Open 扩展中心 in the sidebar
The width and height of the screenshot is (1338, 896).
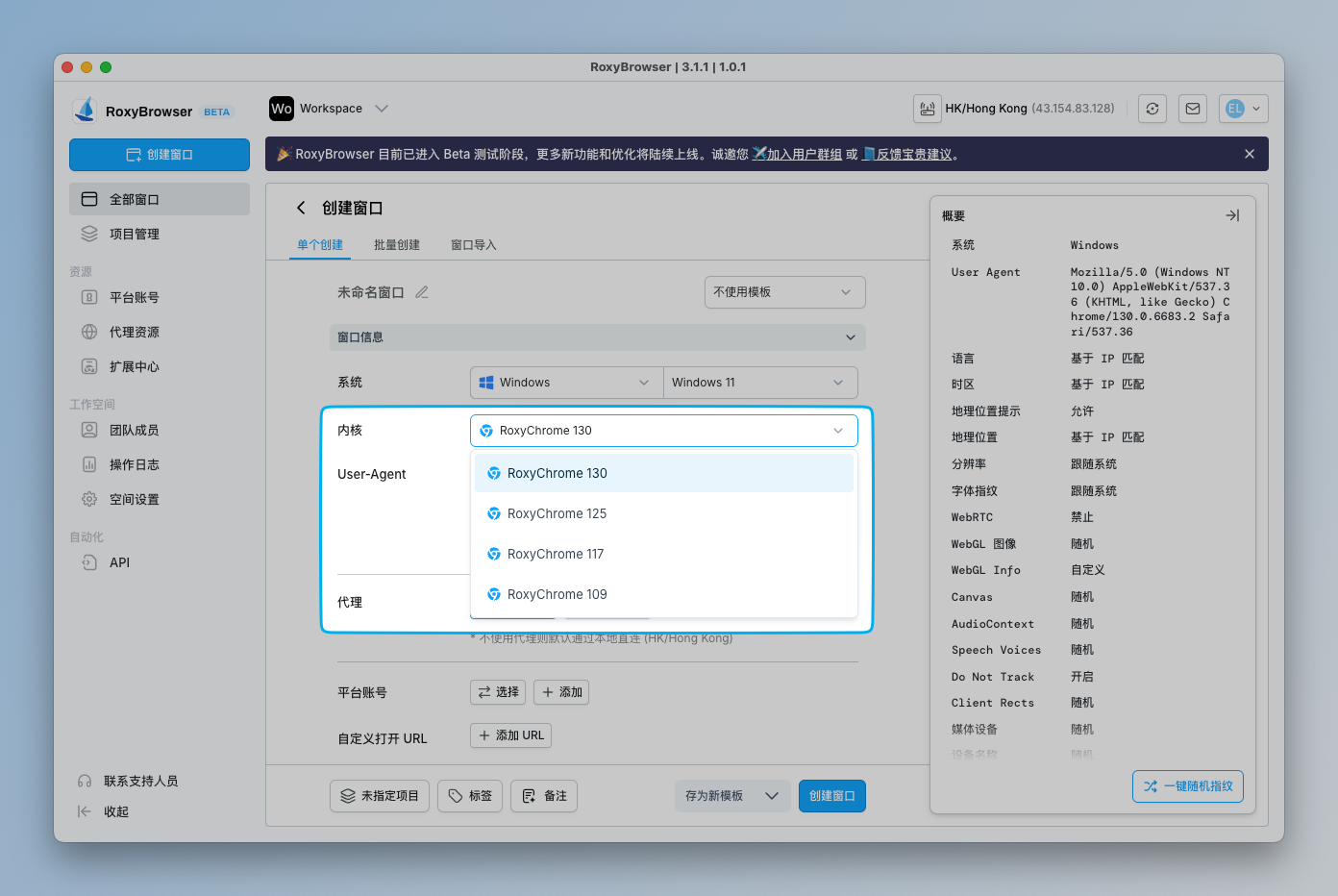[160, 366]
